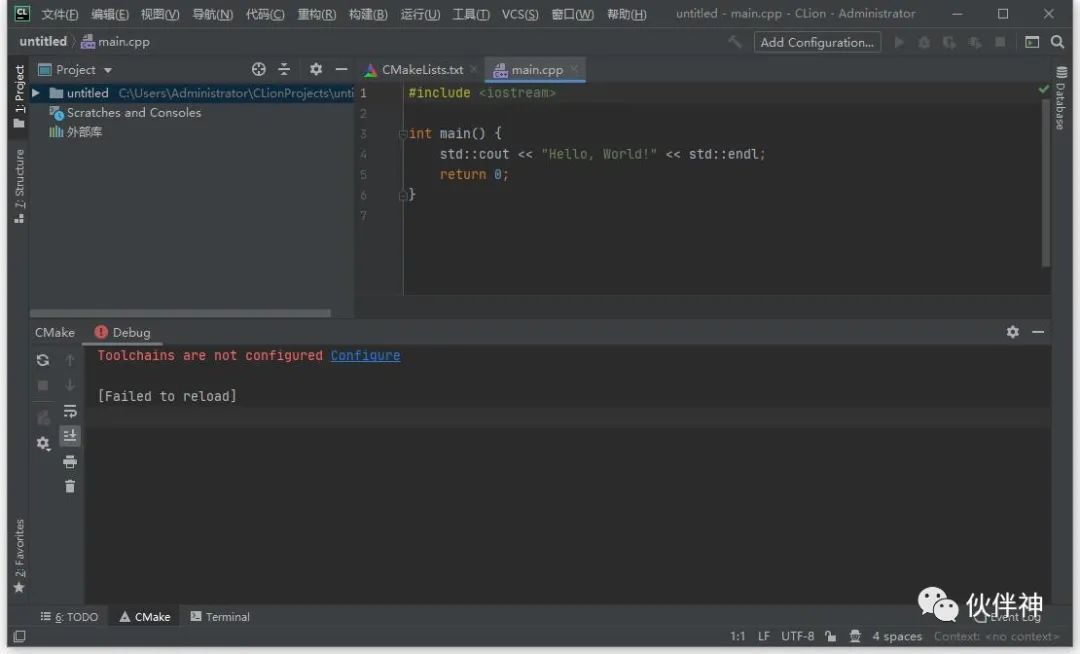Click the 1:1 caret position indicator
Image resolution: width=1080 pixels, height=654 pixels.
point(738,636)
